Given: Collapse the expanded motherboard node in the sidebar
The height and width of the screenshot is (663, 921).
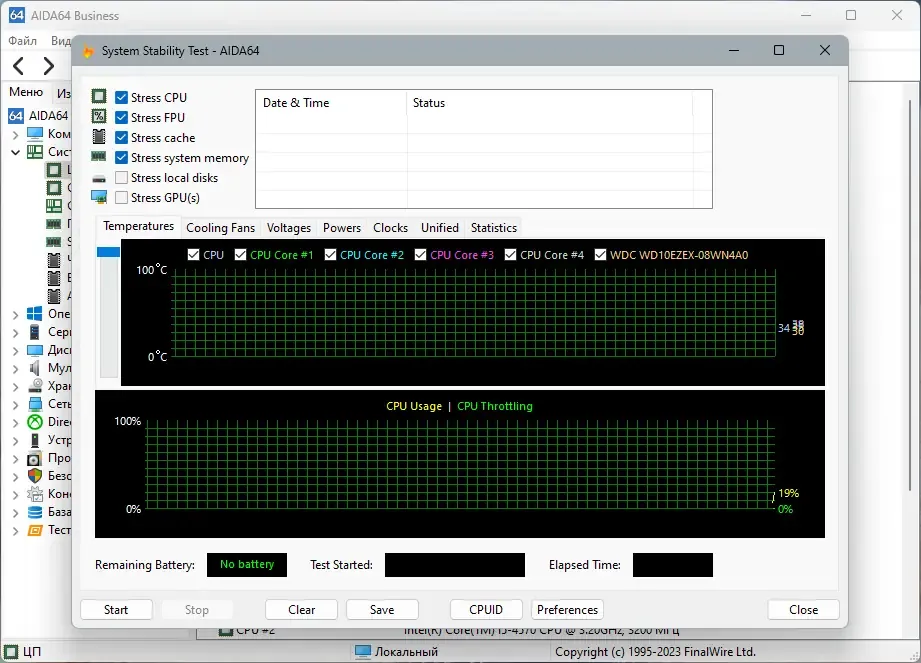Looking at the screenshot, I should (15, 152).
